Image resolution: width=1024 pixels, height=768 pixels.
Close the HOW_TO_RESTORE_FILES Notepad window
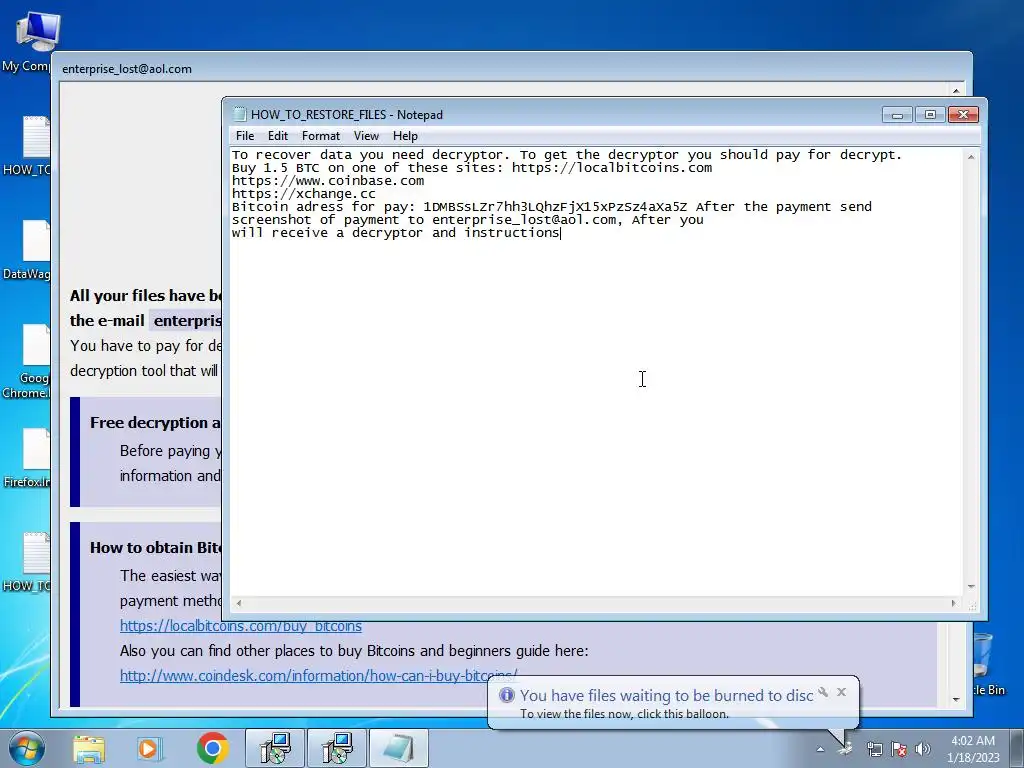(963, 115)
